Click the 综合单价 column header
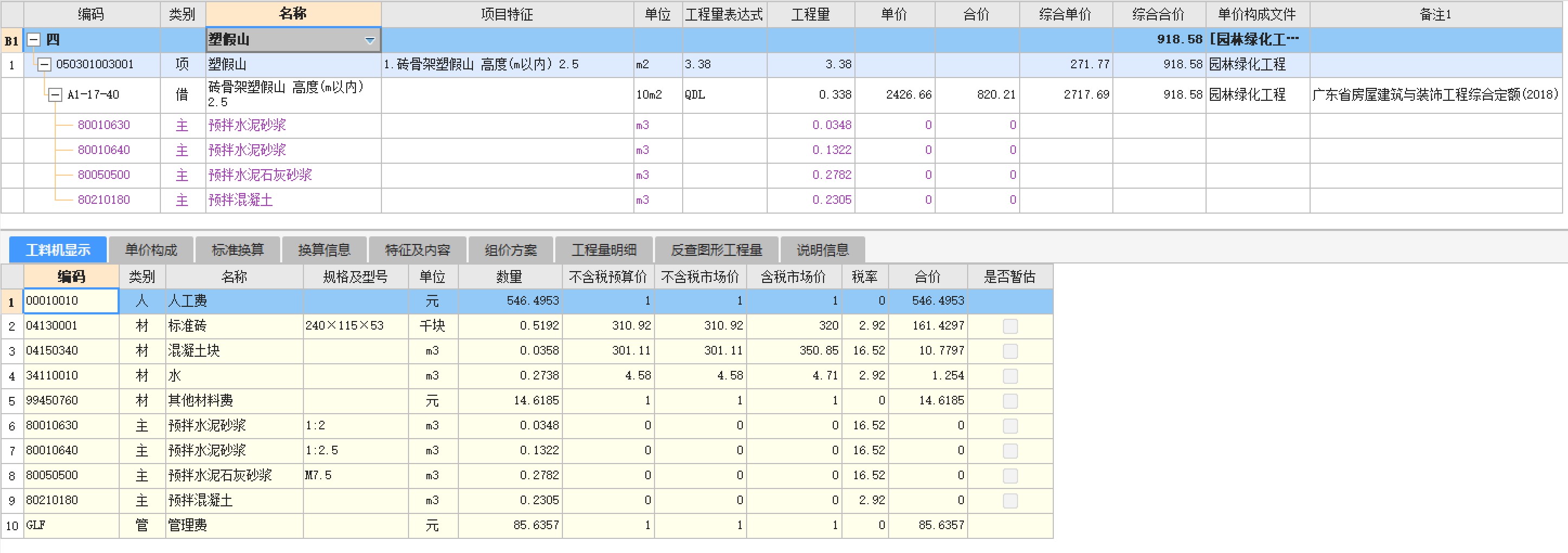 [x=1065, y=15]
